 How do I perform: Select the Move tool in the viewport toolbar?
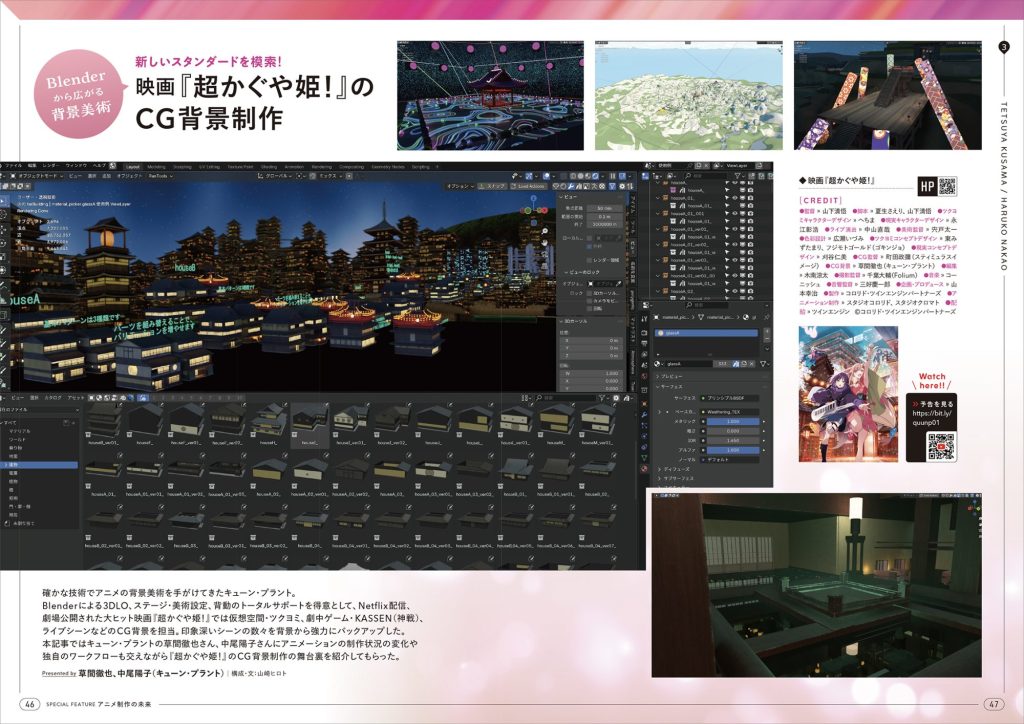[x=3, y=227]
